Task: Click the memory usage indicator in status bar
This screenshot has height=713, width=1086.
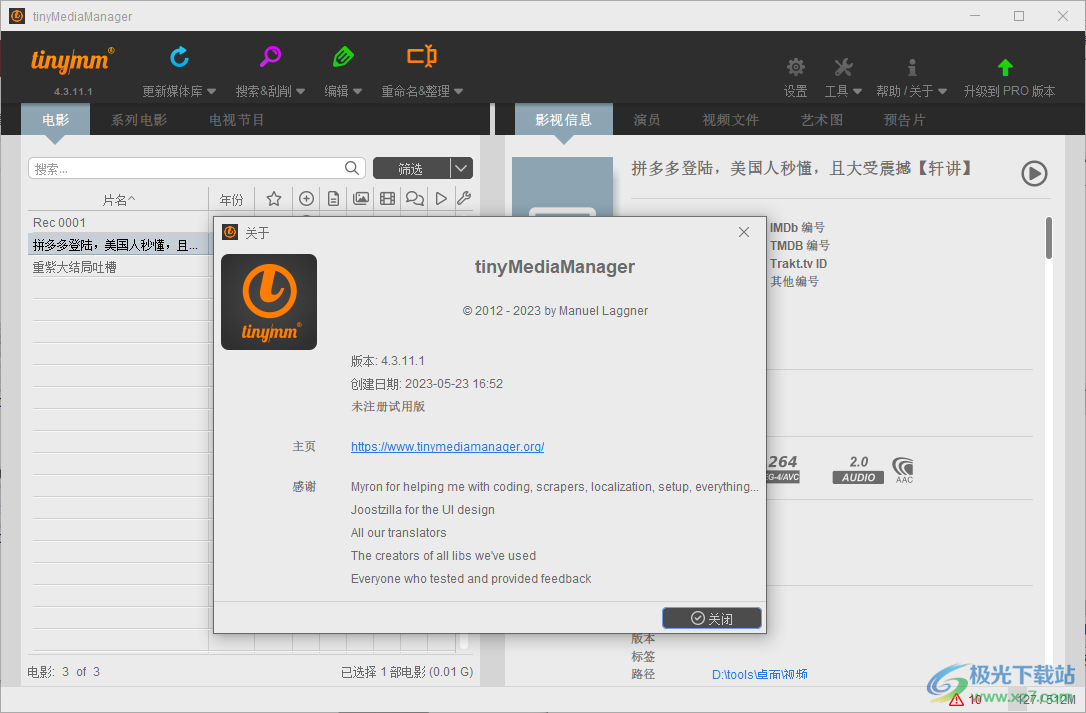Action: pyautogui.click(x=1044, y=699)
